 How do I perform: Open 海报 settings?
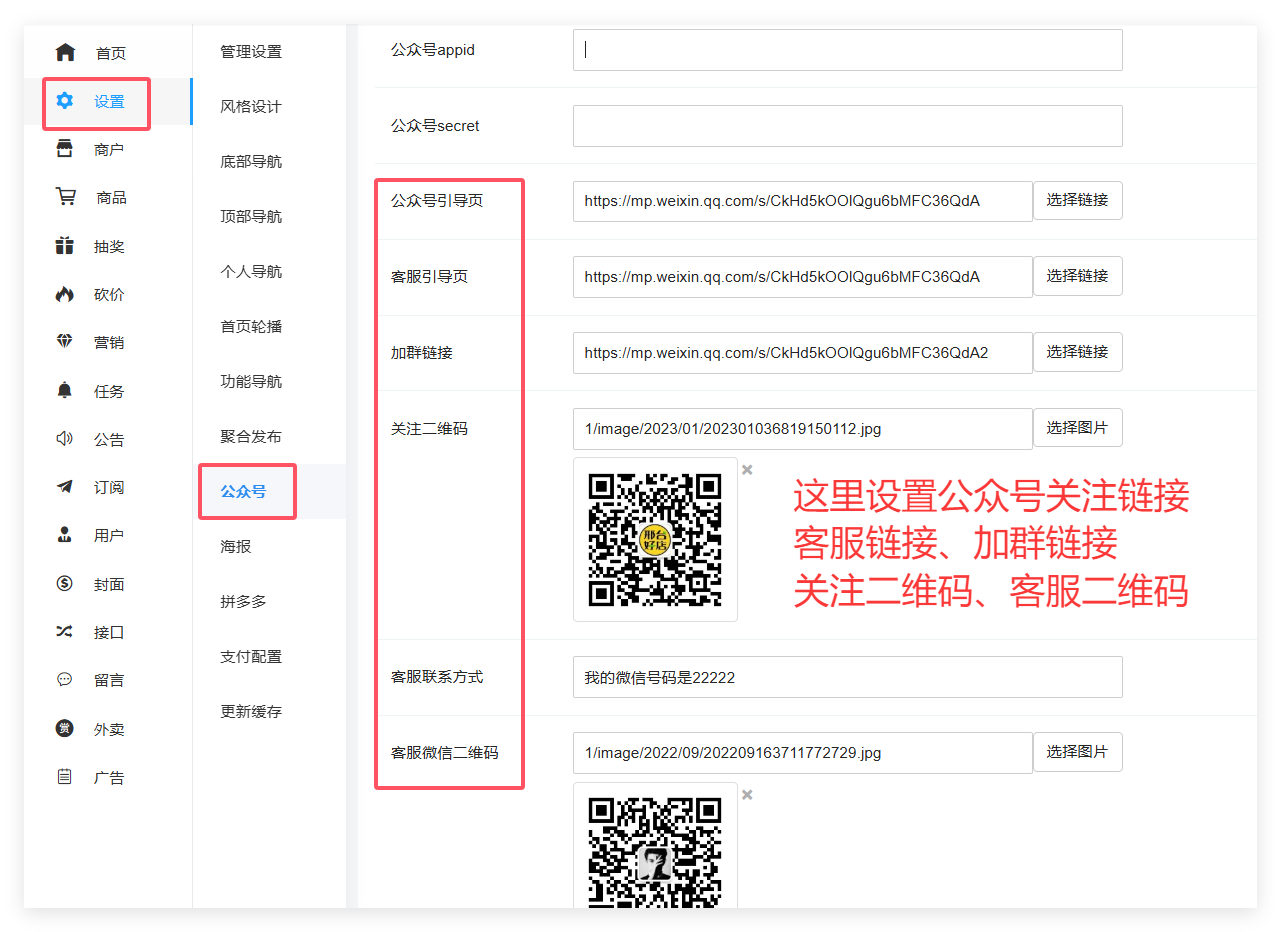click(236, 547)
